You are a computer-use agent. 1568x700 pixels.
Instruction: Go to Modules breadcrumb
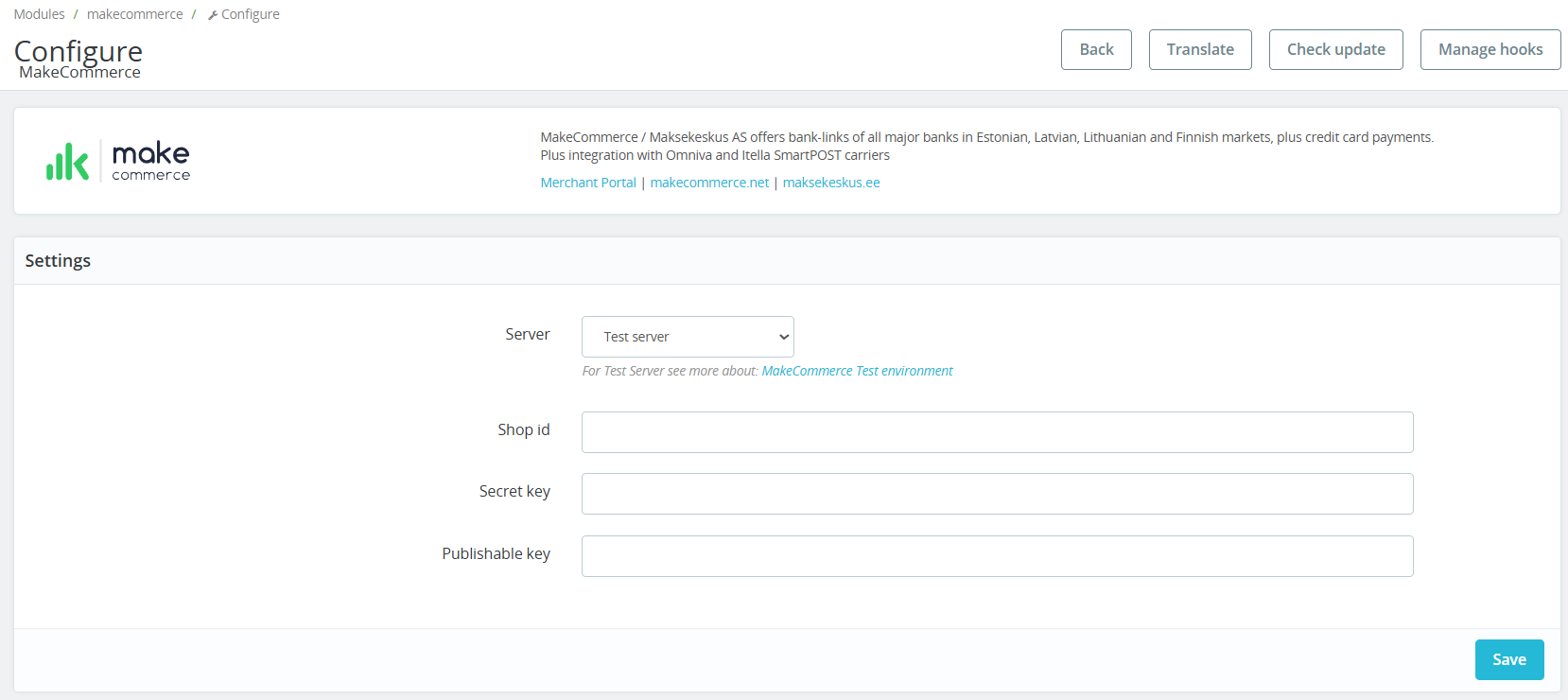tap(39, 14)
